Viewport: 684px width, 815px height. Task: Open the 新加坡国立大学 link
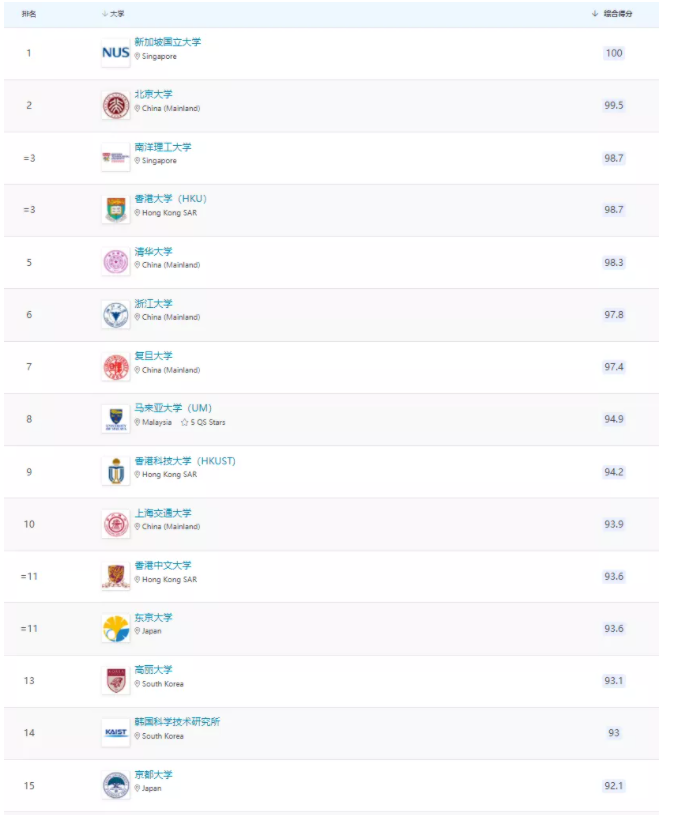[x=168, y=42]
